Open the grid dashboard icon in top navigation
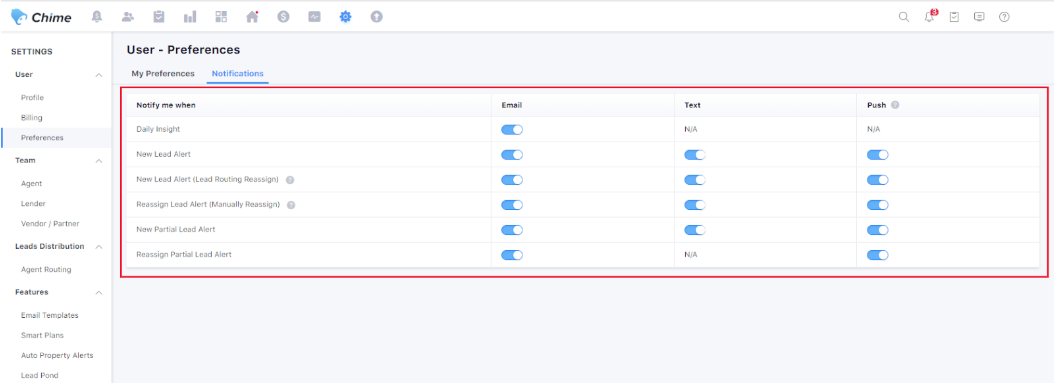The image size is (1057, 385). pos(221,17)
